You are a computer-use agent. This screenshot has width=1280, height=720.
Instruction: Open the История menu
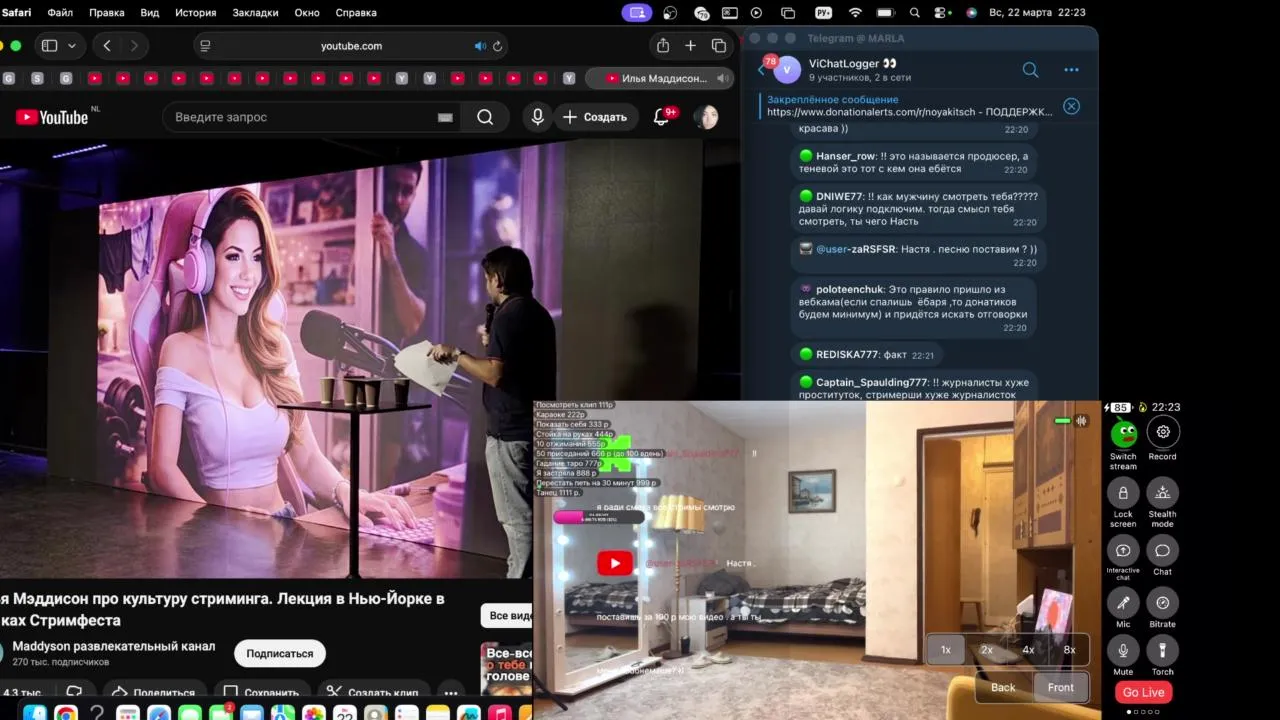pos(196,13)
